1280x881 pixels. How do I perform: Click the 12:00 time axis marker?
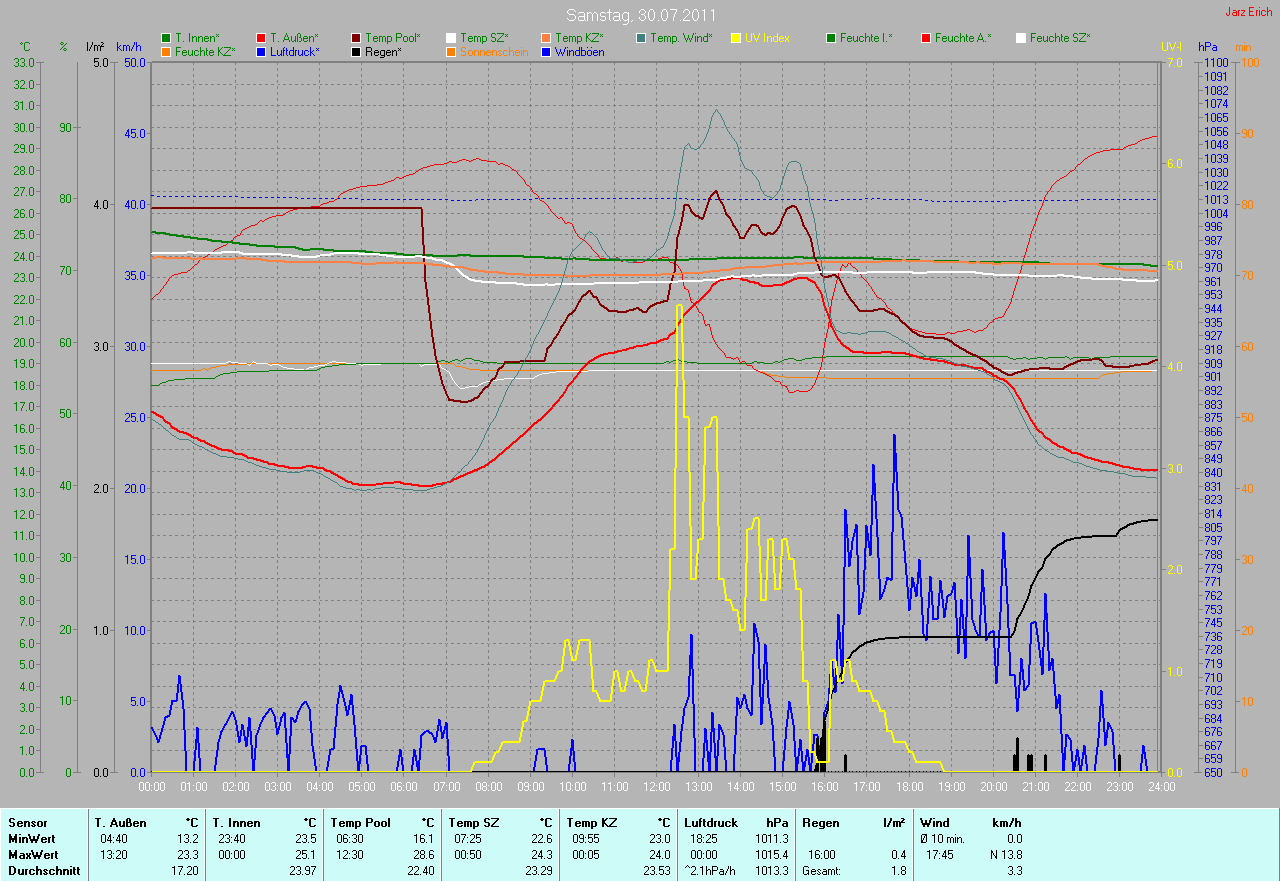[656, 787]
